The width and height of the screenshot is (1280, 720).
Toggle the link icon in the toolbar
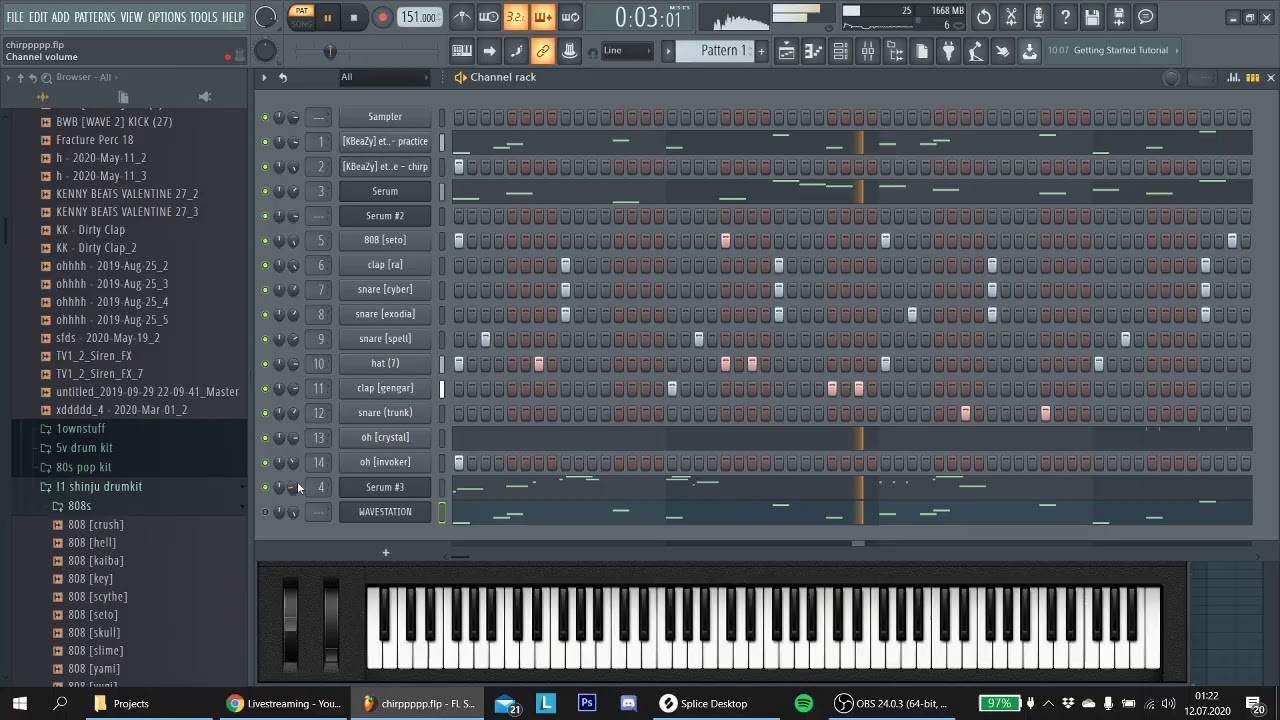(x=543, y=51)
